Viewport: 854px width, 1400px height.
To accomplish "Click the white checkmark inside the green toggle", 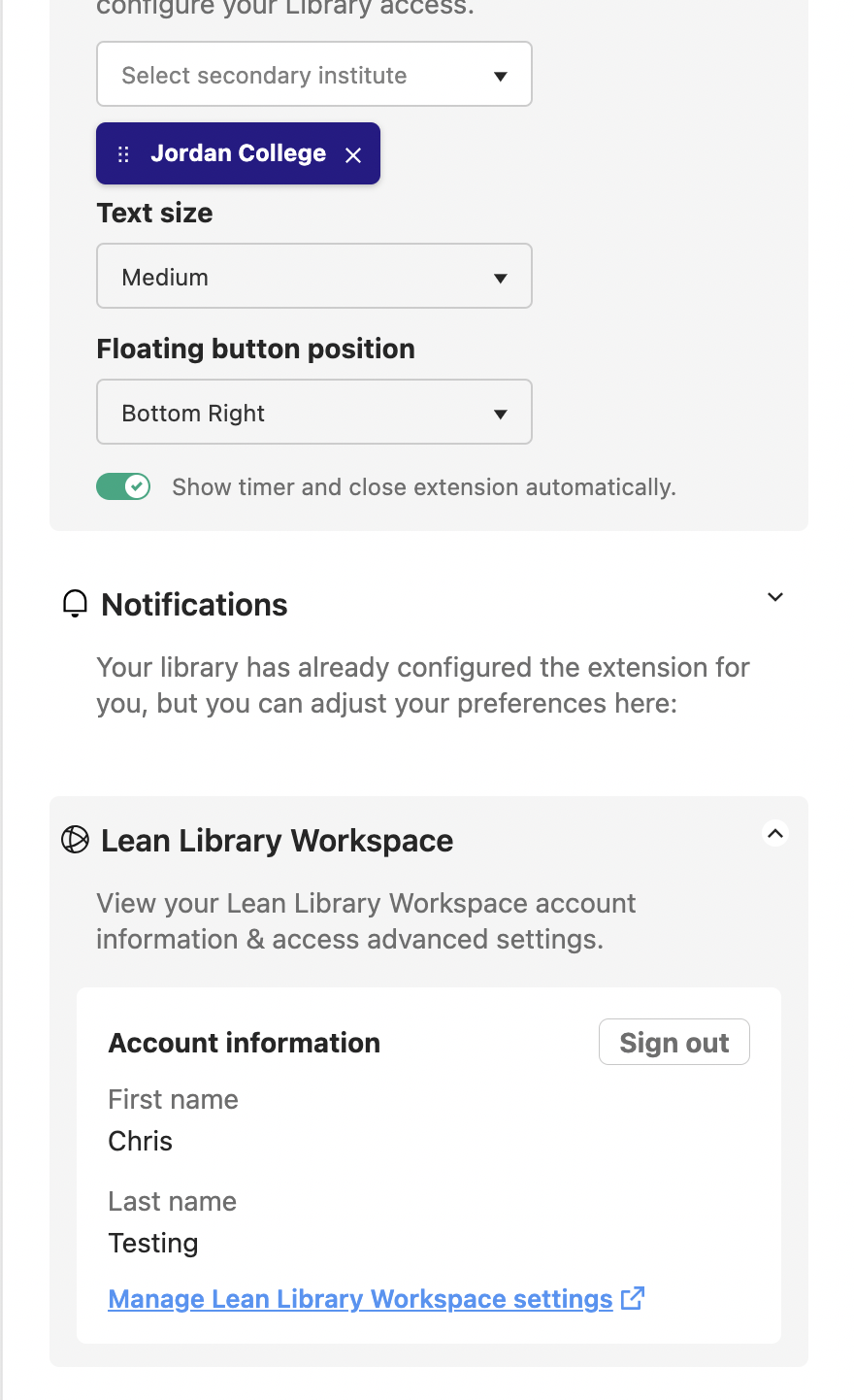I will [136, 486].
